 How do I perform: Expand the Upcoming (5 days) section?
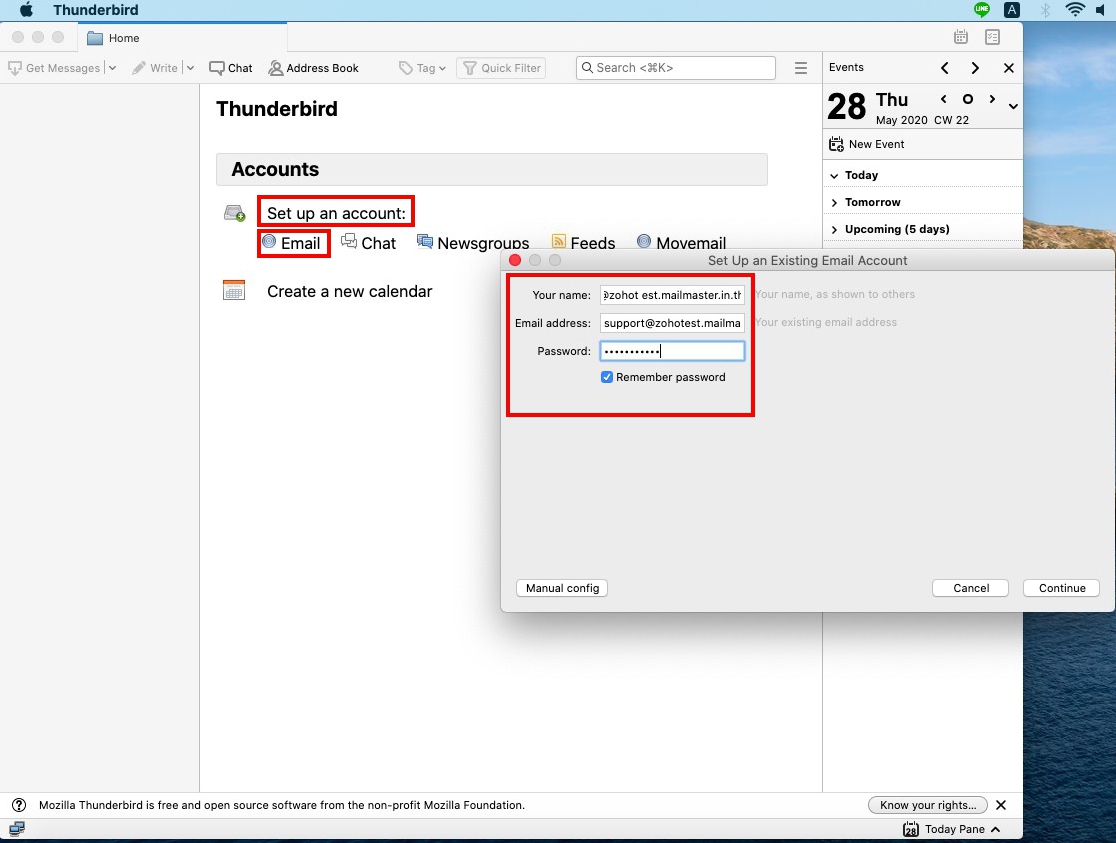tap(834, 229)
